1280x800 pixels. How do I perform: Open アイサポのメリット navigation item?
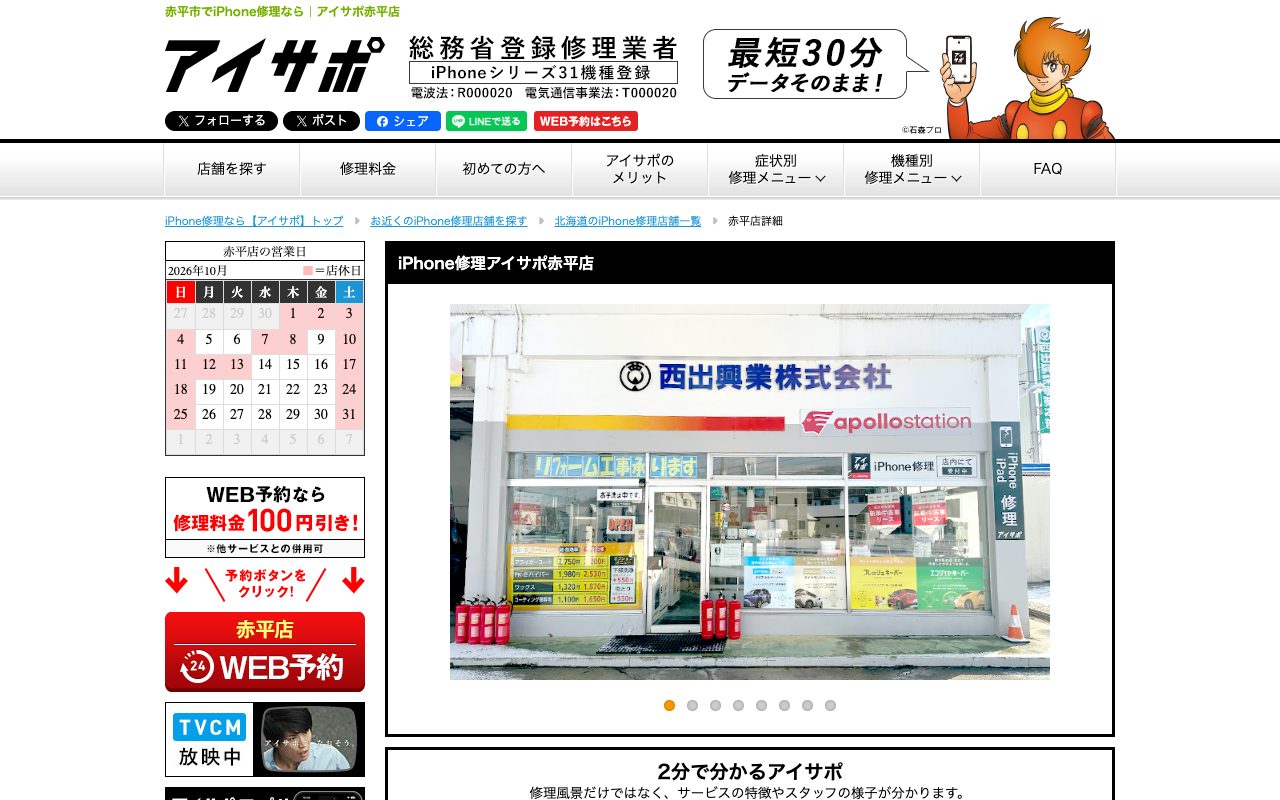click(x=640, y=169)
